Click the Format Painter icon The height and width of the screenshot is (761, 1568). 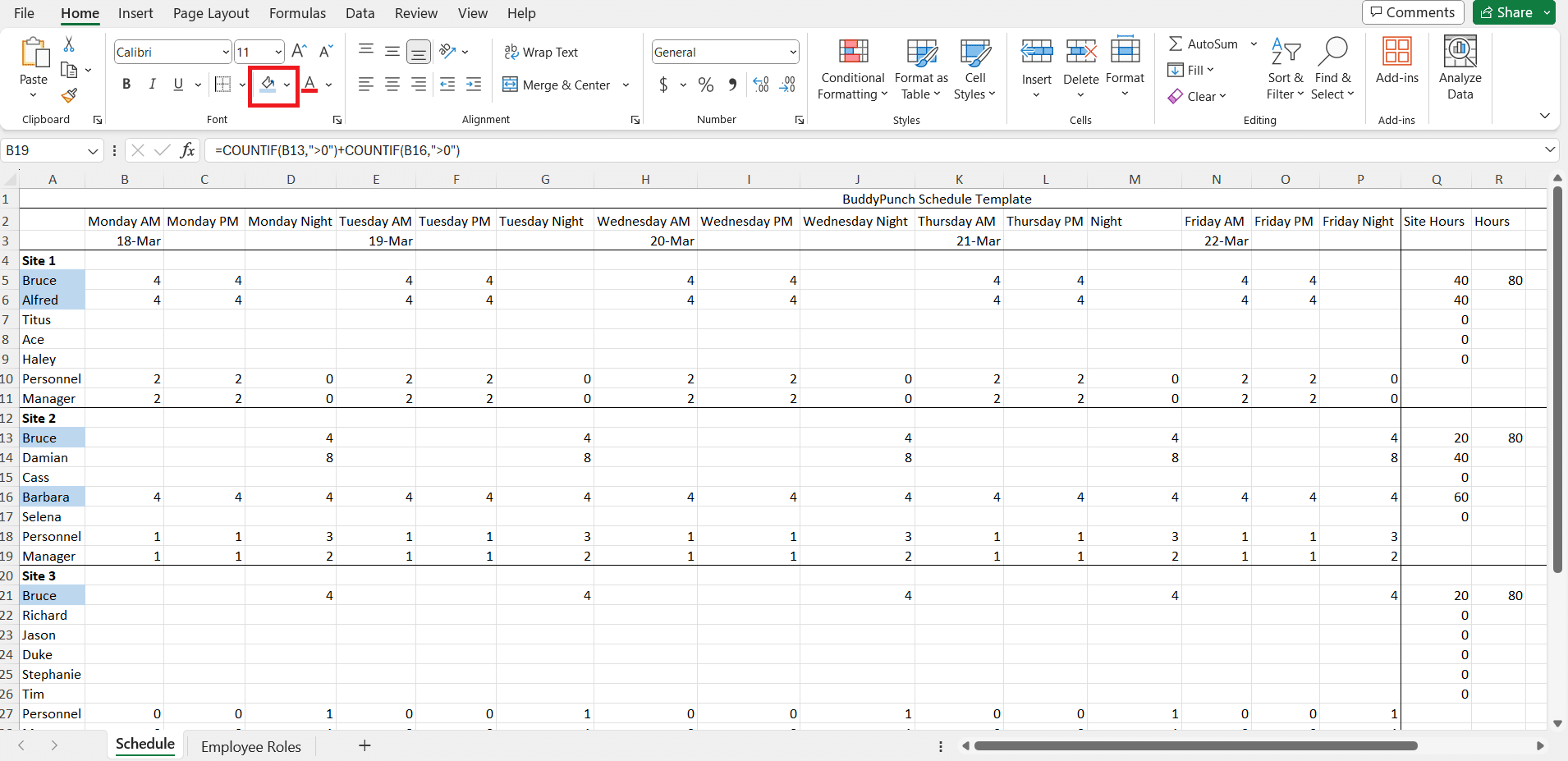(69, 96)
